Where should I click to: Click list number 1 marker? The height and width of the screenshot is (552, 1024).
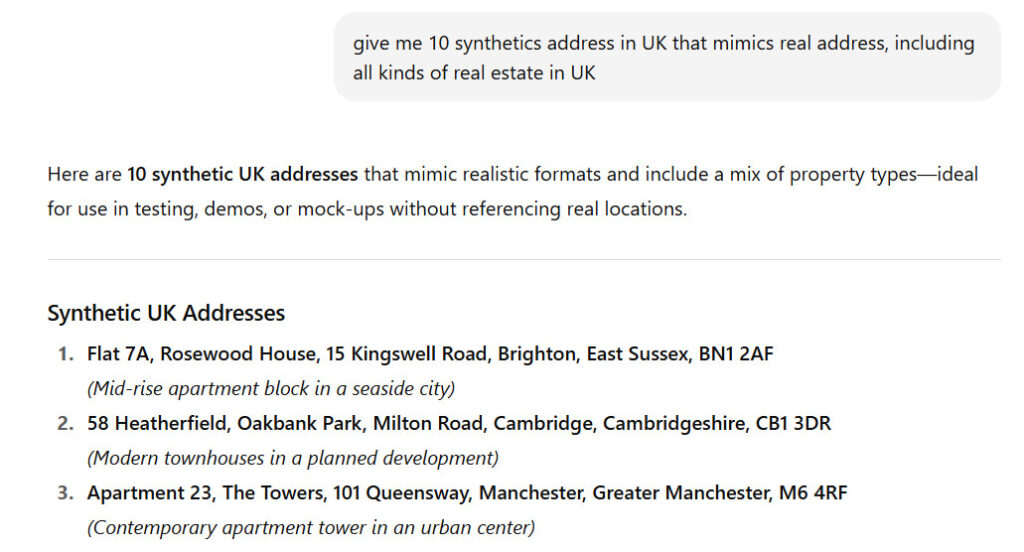pyautogui.click(x=65, y=354)
